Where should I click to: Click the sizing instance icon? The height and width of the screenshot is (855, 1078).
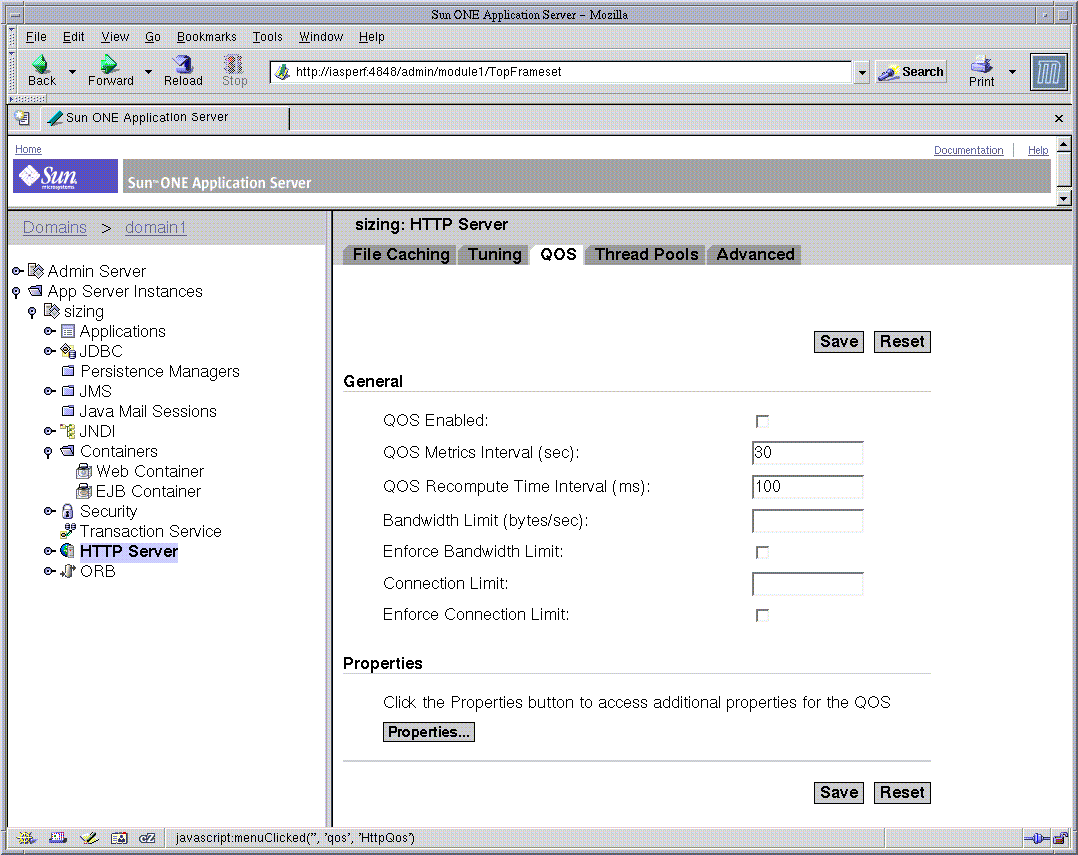[52, 311]
